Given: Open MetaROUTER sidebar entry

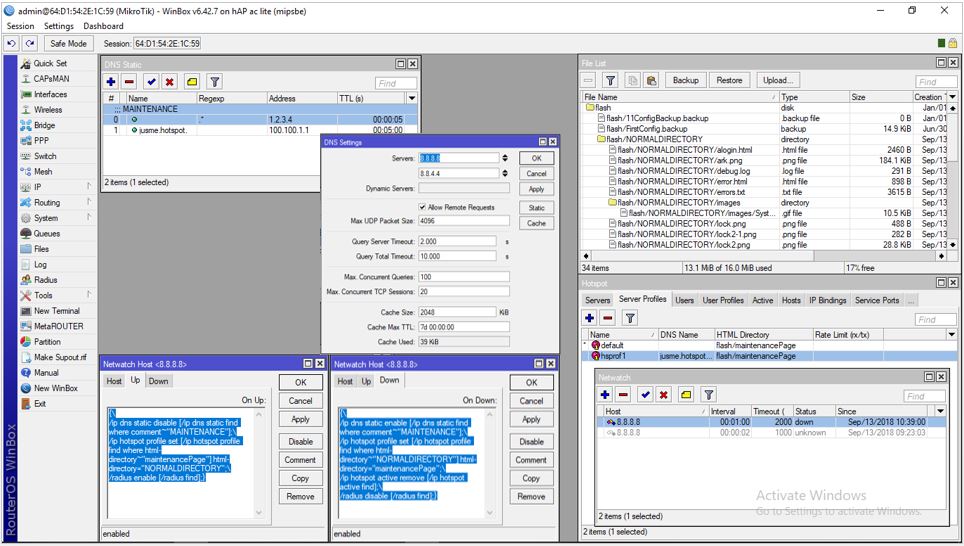Looking at the screenshot, I should coord(58,326).
